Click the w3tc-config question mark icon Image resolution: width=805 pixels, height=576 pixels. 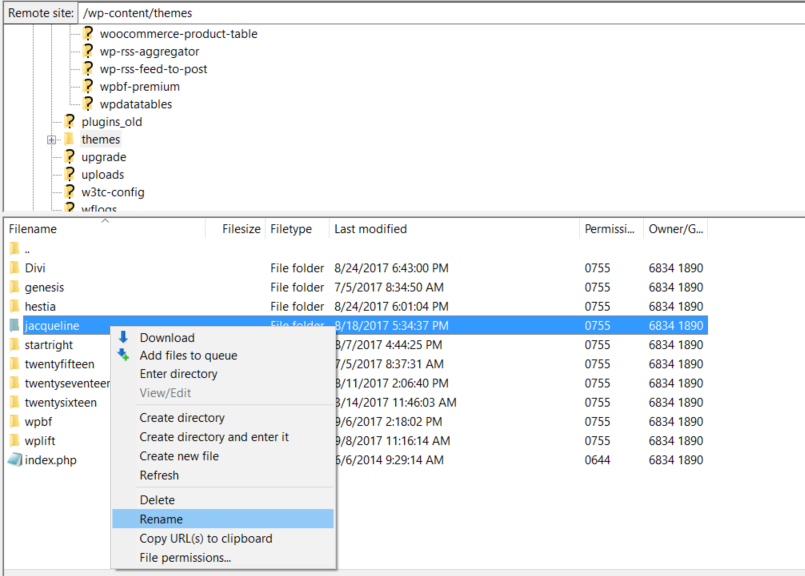70,191
